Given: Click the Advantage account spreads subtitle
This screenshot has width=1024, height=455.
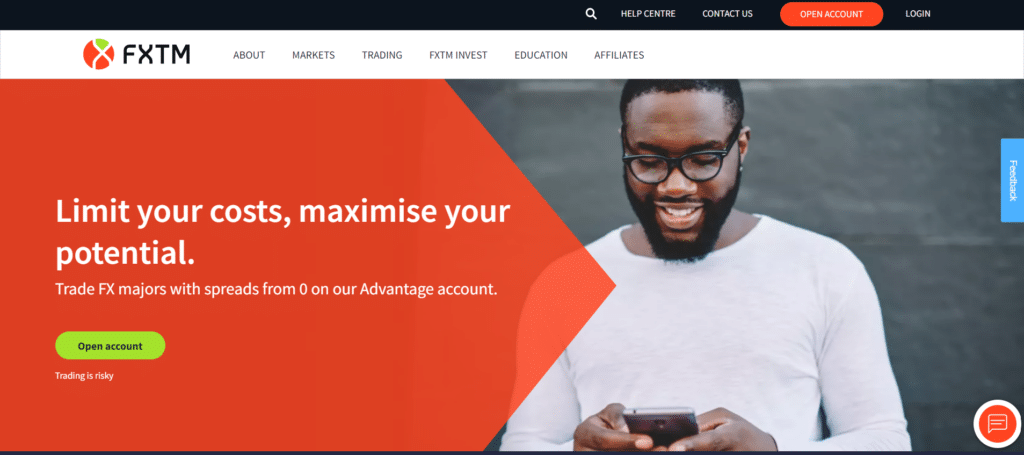Looking at the screenshot, I should [x=276, y=289].
